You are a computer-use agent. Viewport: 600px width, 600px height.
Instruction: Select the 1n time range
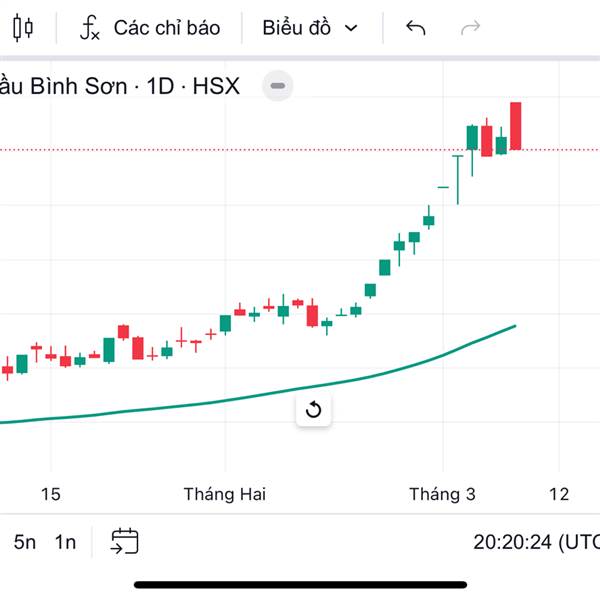pos(65,542)
